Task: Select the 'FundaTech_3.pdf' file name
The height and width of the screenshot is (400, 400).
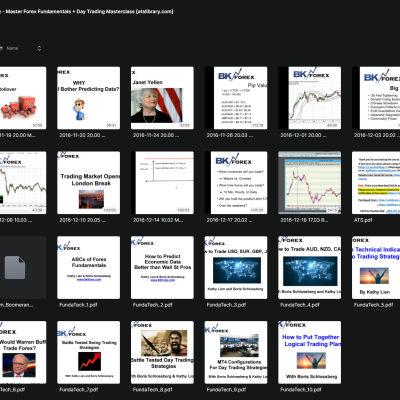Action: click(x=226, y=305)
